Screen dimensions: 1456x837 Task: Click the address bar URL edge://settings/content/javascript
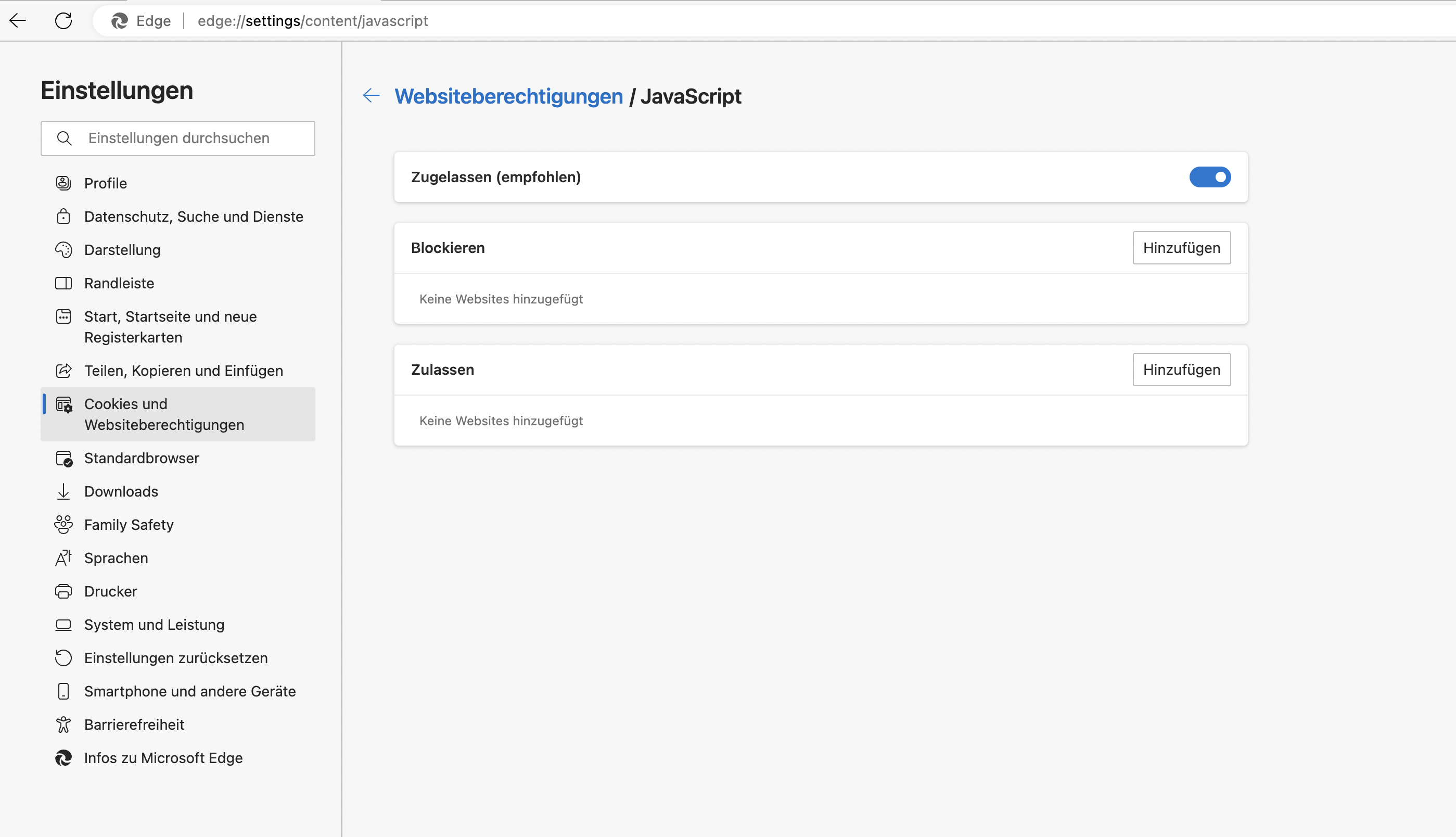pos(313,21)
